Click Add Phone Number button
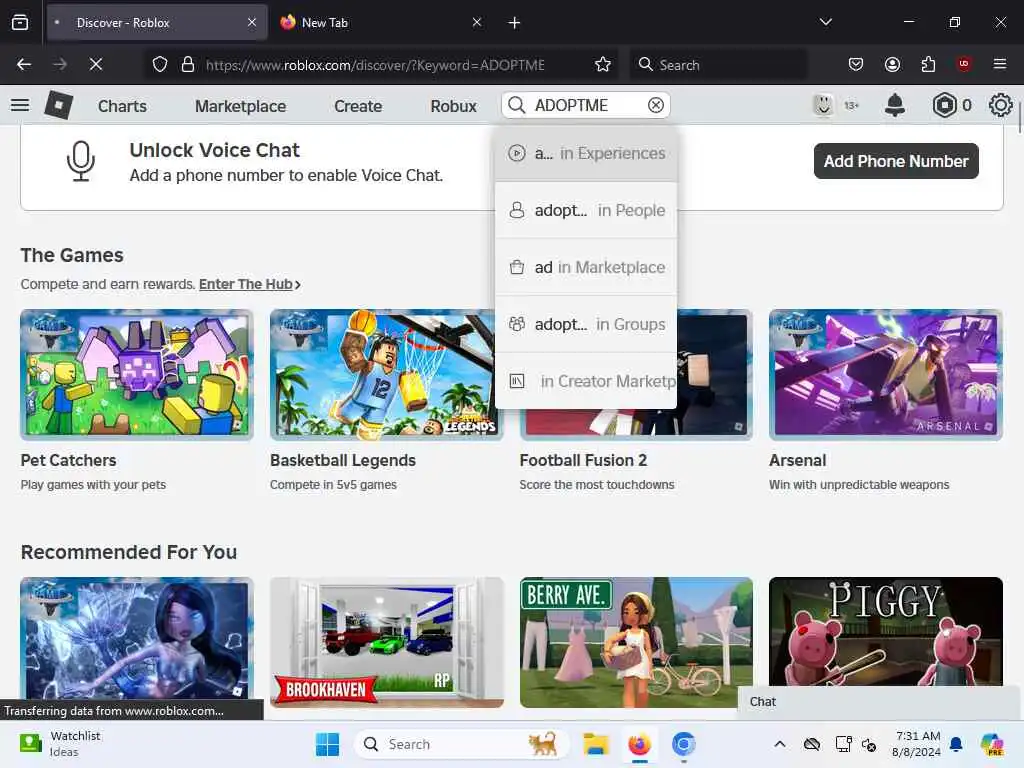The height and width of the screenshot is (768, 1024). (896, 161)
